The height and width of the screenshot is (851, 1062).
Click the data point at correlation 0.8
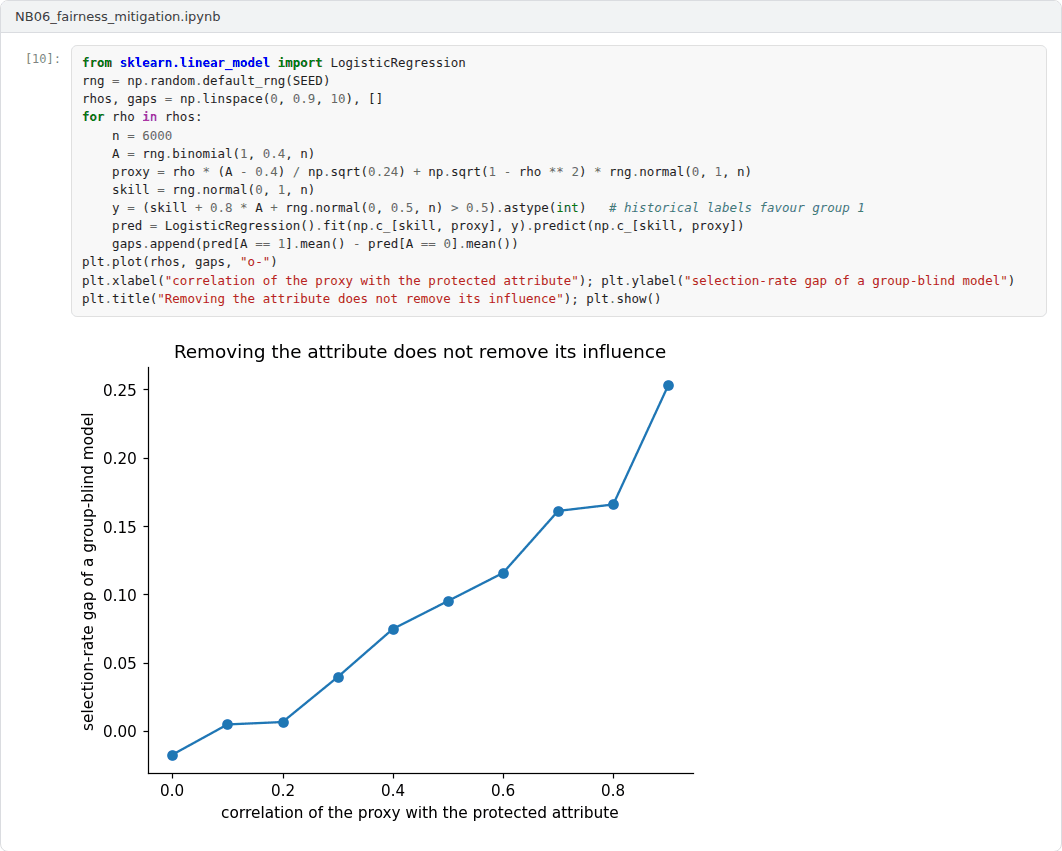[614, 505]
